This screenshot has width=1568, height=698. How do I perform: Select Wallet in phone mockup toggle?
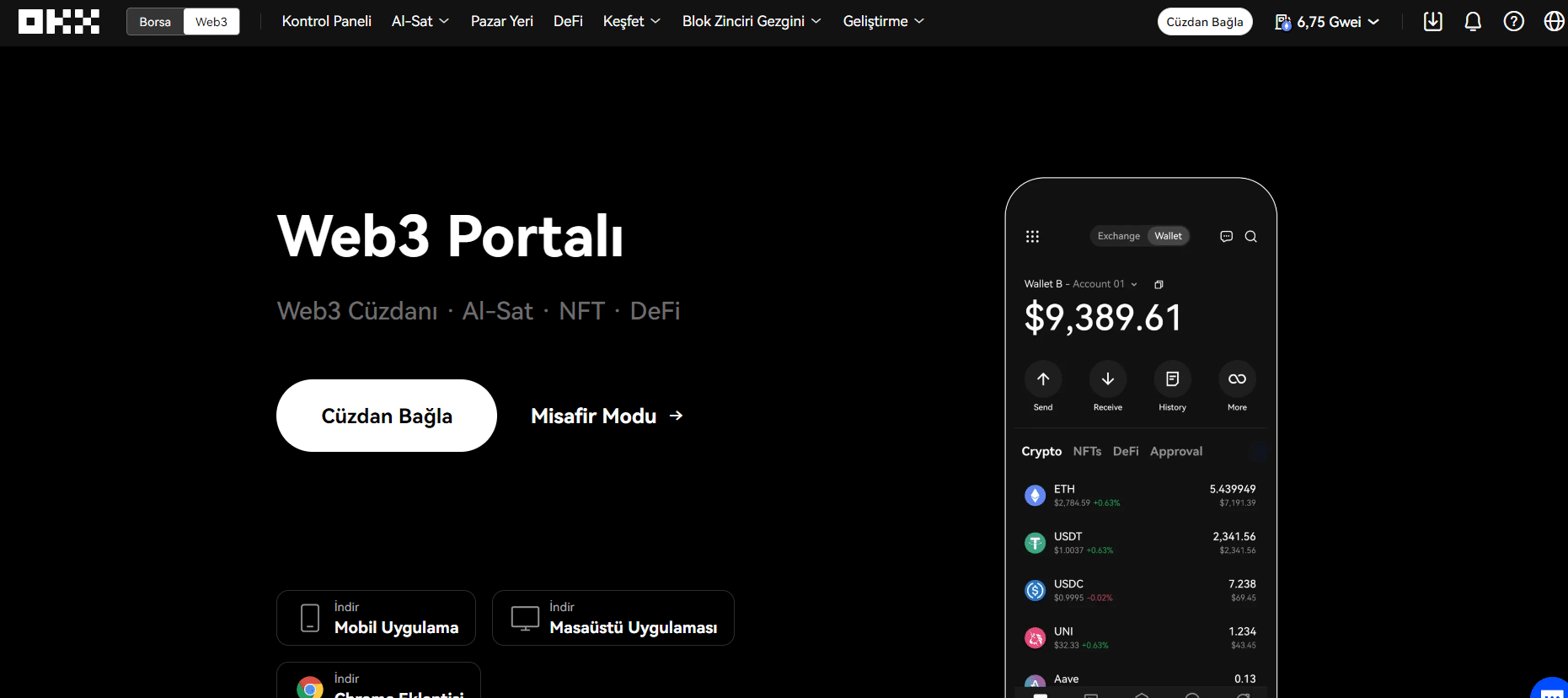(x=1168, y=236)
